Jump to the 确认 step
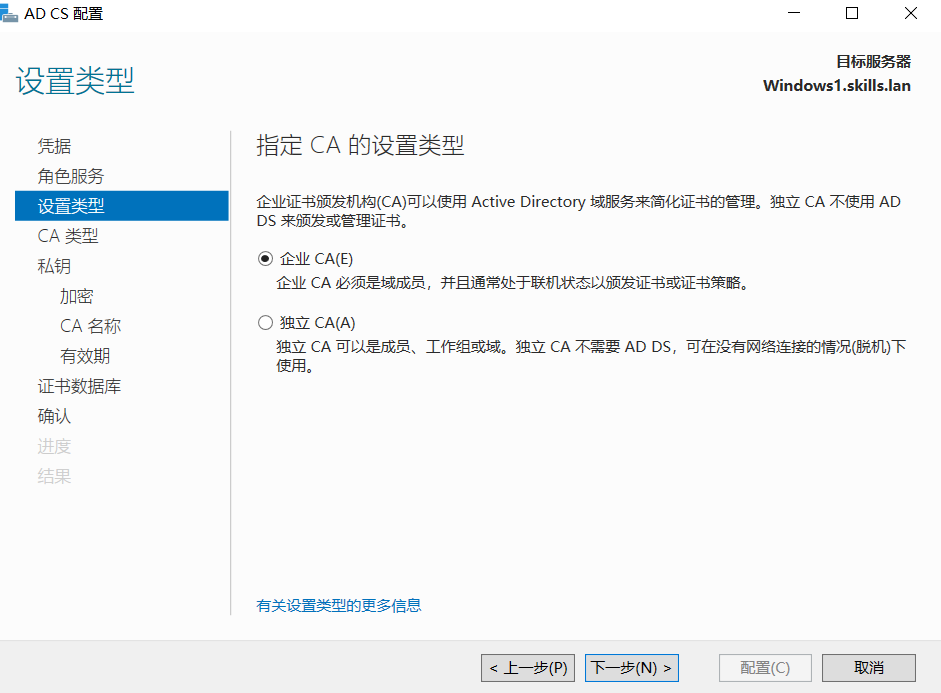Screen dimensions: 941x693 point(55,416)
